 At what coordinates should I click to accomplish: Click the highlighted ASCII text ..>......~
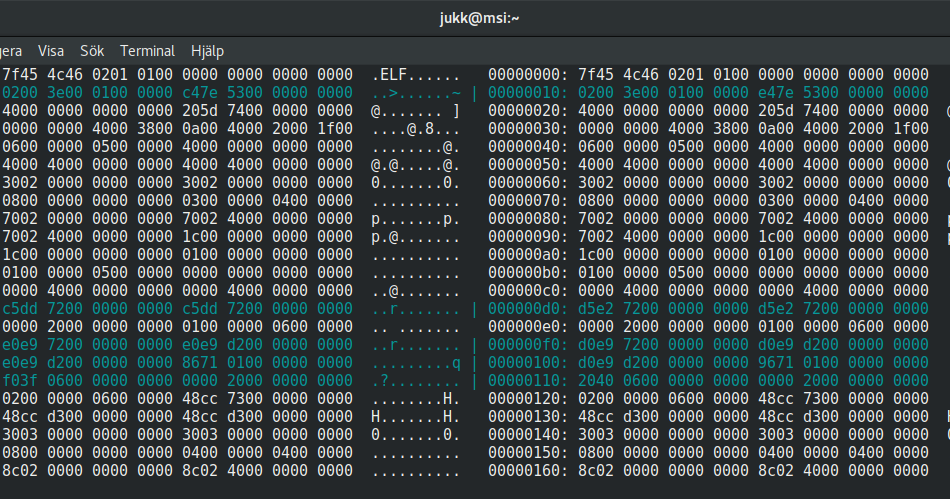[416, 93]
